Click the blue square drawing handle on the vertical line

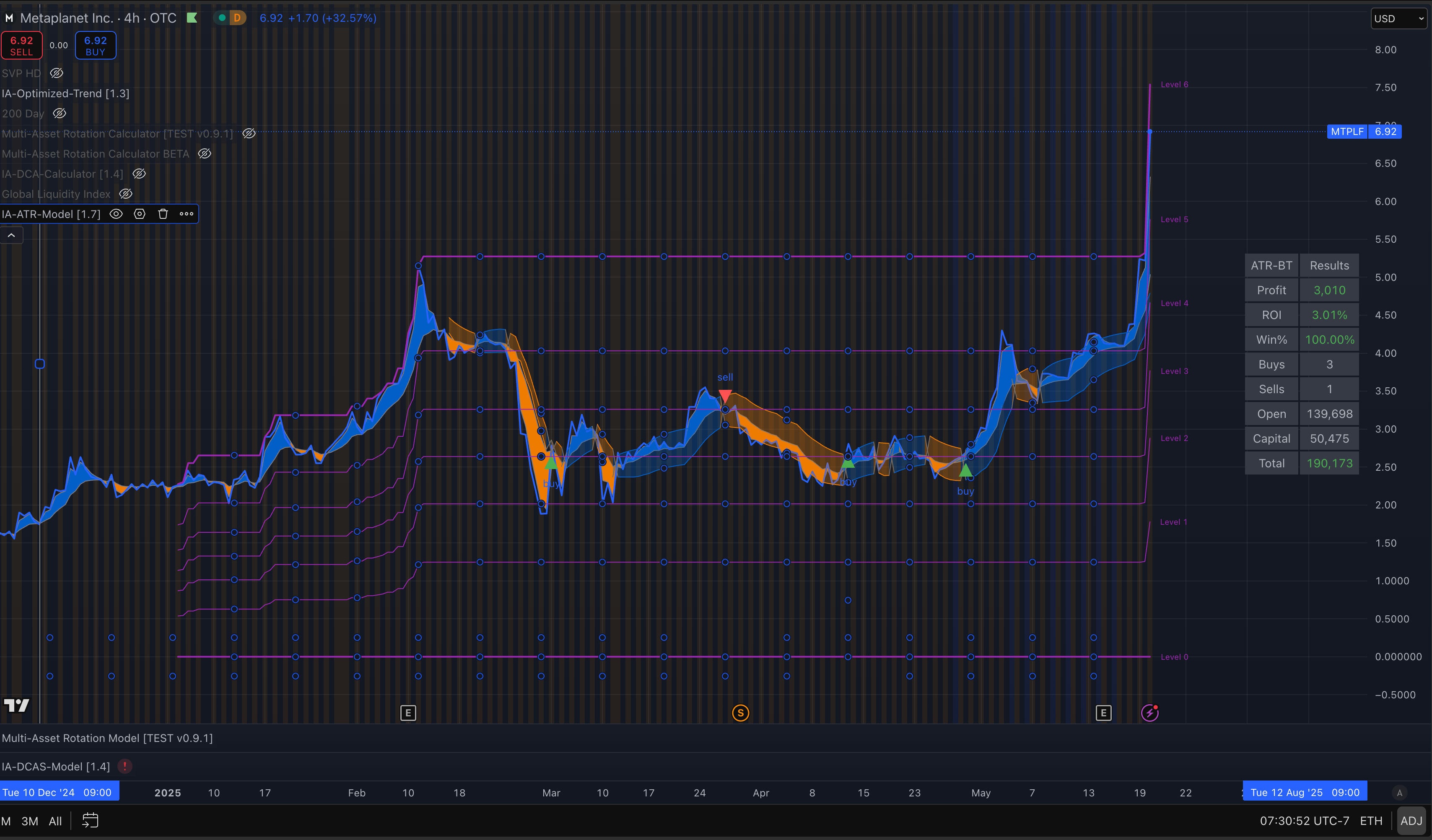coord(40,364)
